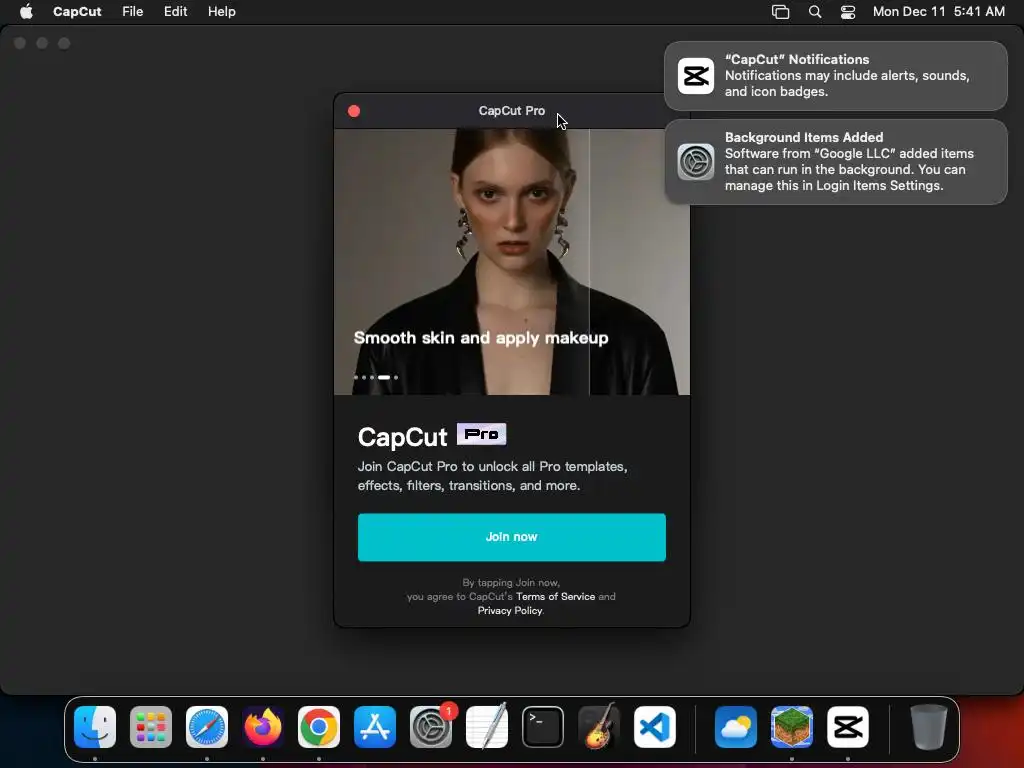Screen dimensions: 1024x768
Task: Select the last carousel dot indicator
Action: point(396,377)
